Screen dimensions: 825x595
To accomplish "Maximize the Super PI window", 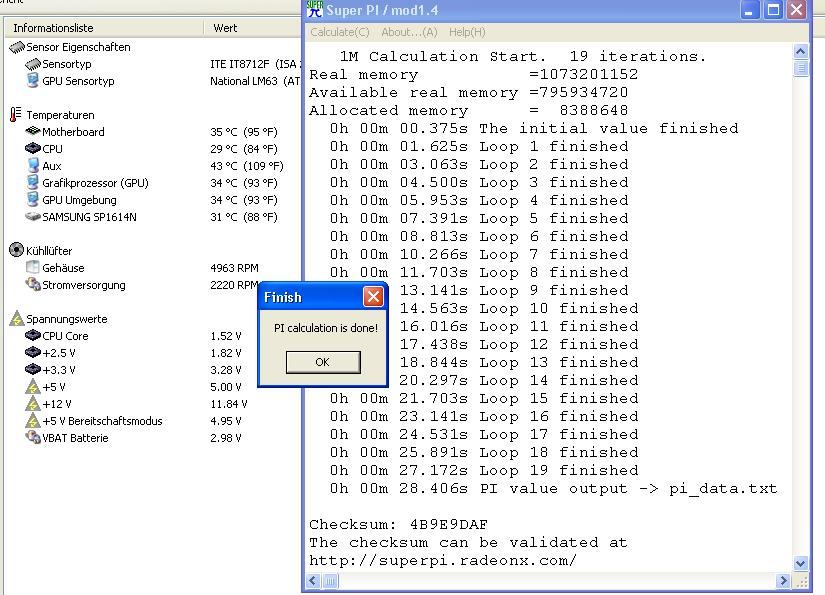I will click(773, 10).
